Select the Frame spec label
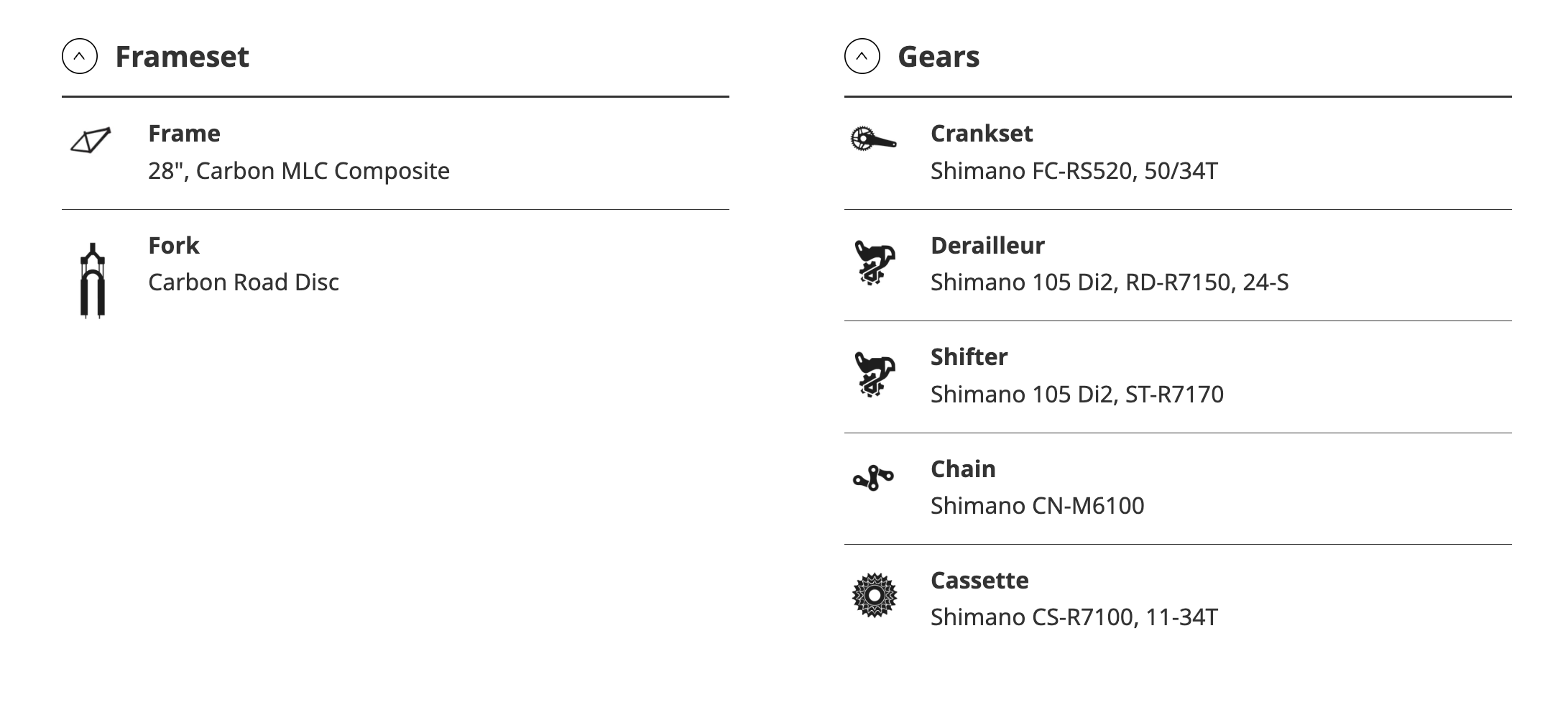 (x=184, y=134)
